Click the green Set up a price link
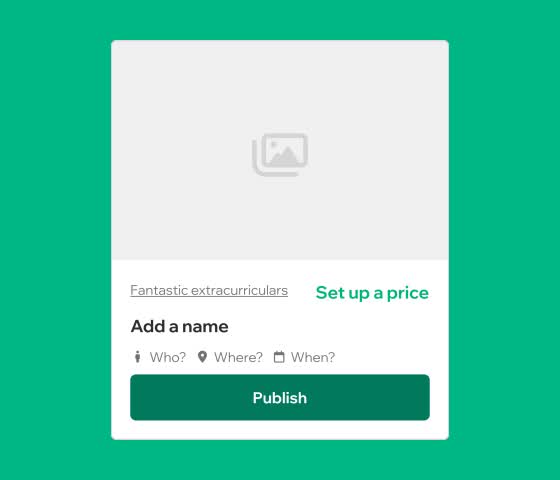 pyautogui.click(x=372, y=293)
